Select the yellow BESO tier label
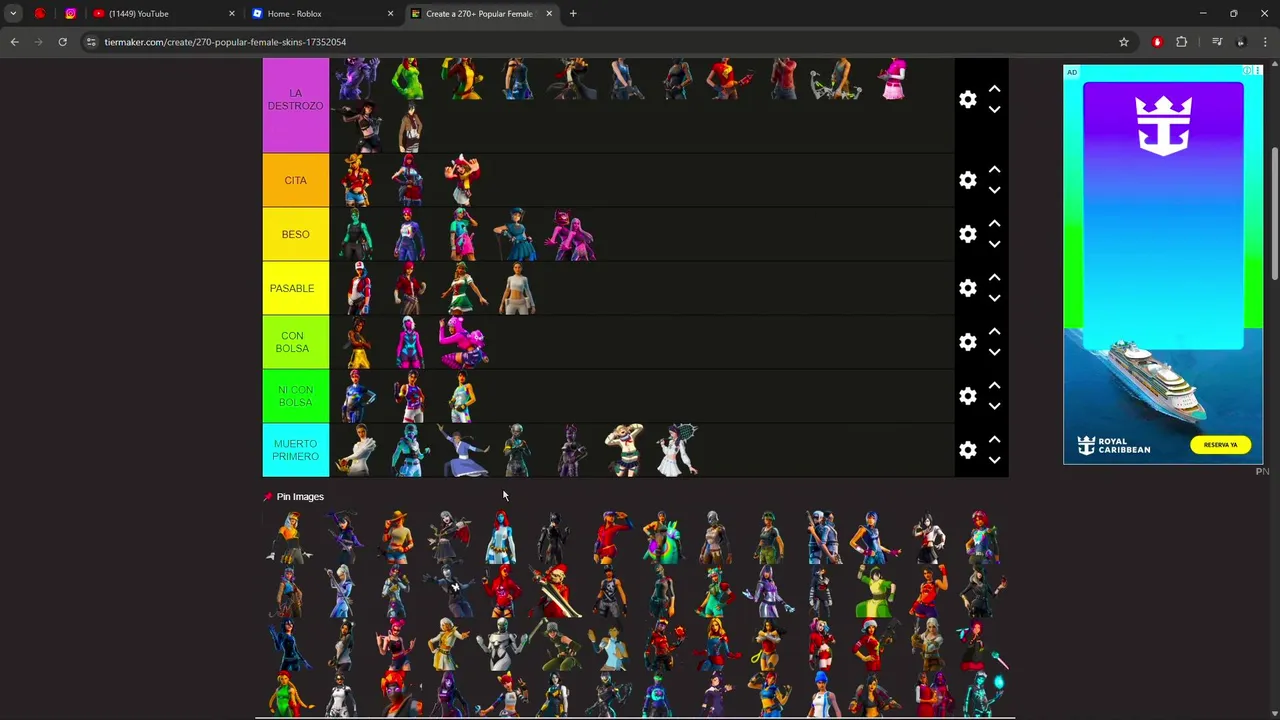 pyautogui.click(x=295, y=234)
